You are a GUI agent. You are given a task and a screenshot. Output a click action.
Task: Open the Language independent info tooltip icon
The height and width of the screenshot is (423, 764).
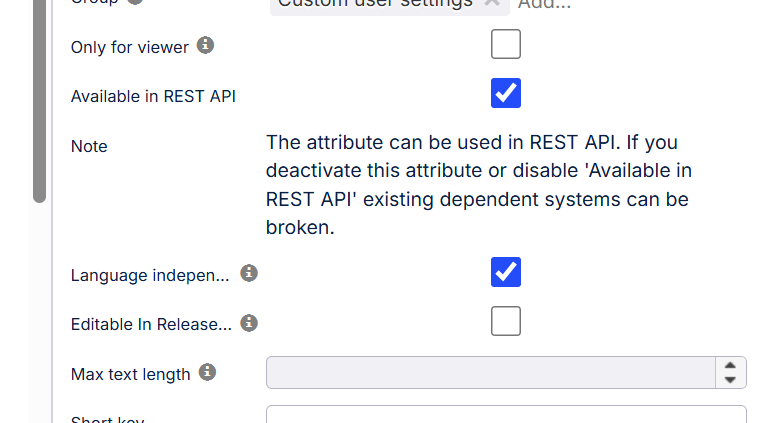coord(250,273)
